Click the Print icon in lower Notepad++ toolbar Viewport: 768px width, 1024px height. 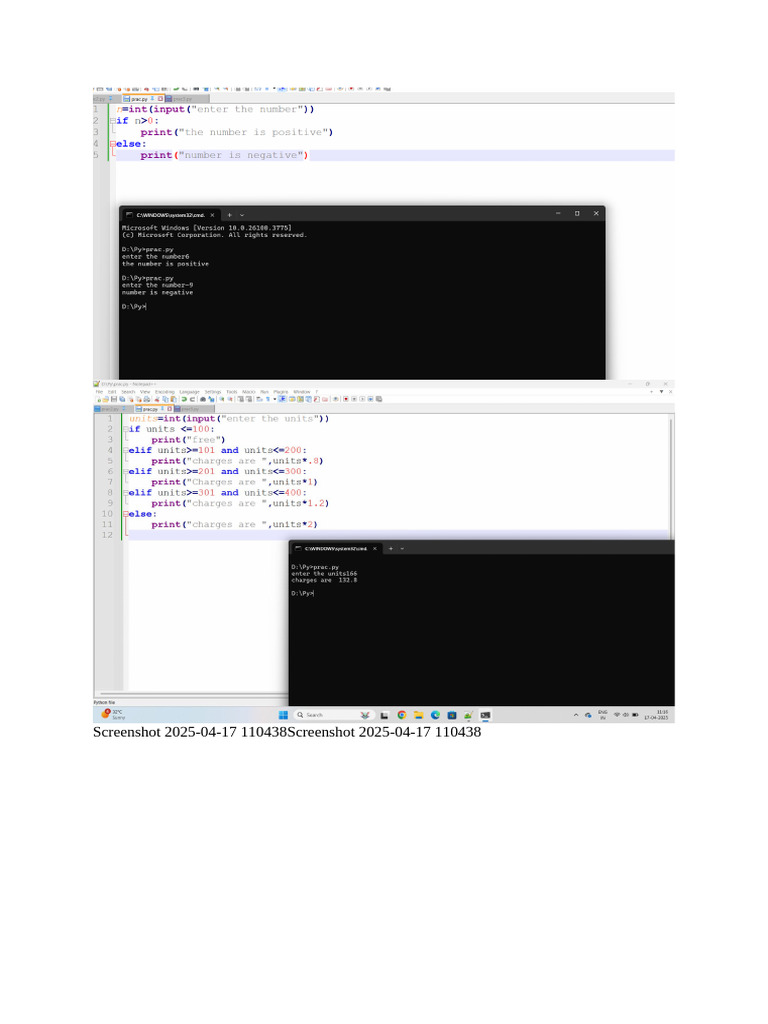[x=146, y=399]
